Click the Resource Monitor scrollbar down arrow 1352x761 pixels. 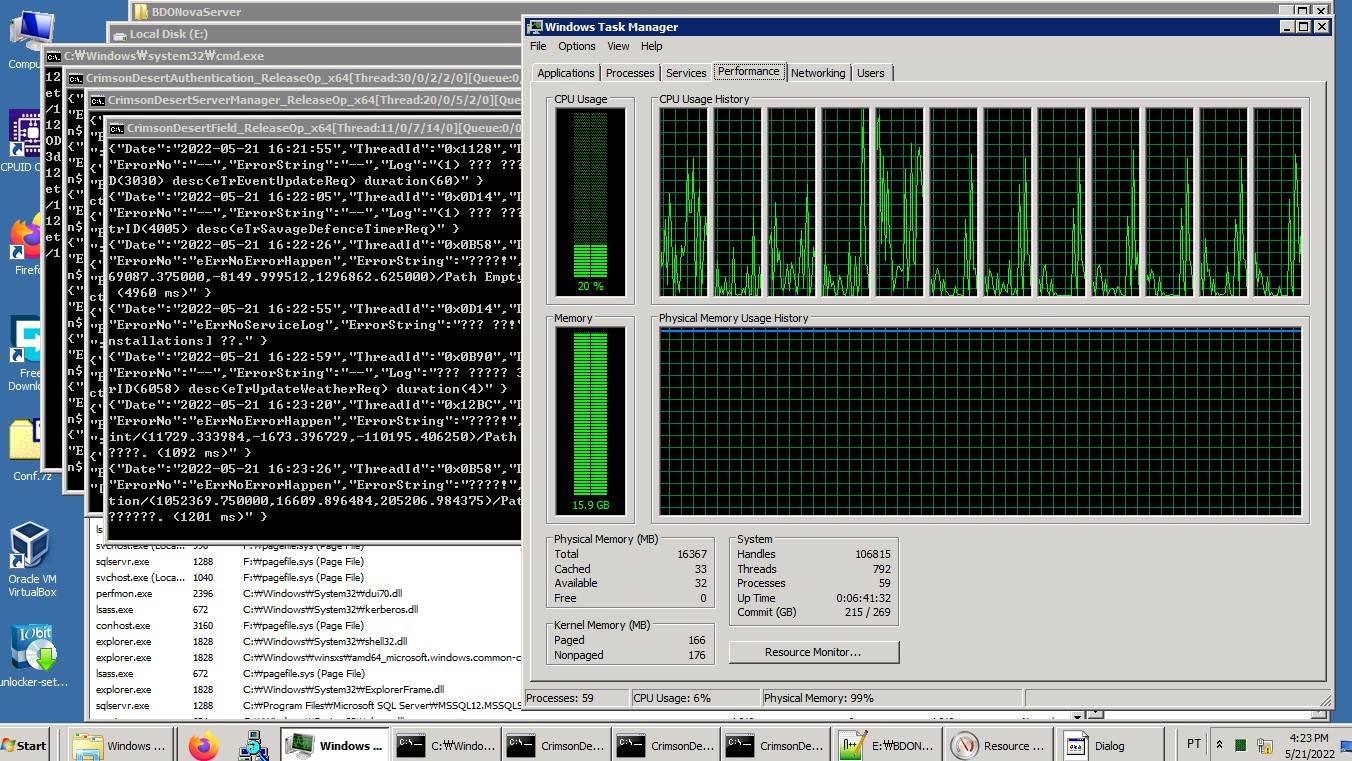1077,715
